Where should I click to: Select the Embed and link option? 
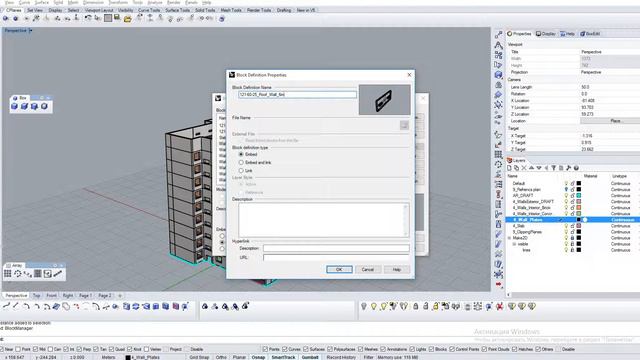(241, 162)
